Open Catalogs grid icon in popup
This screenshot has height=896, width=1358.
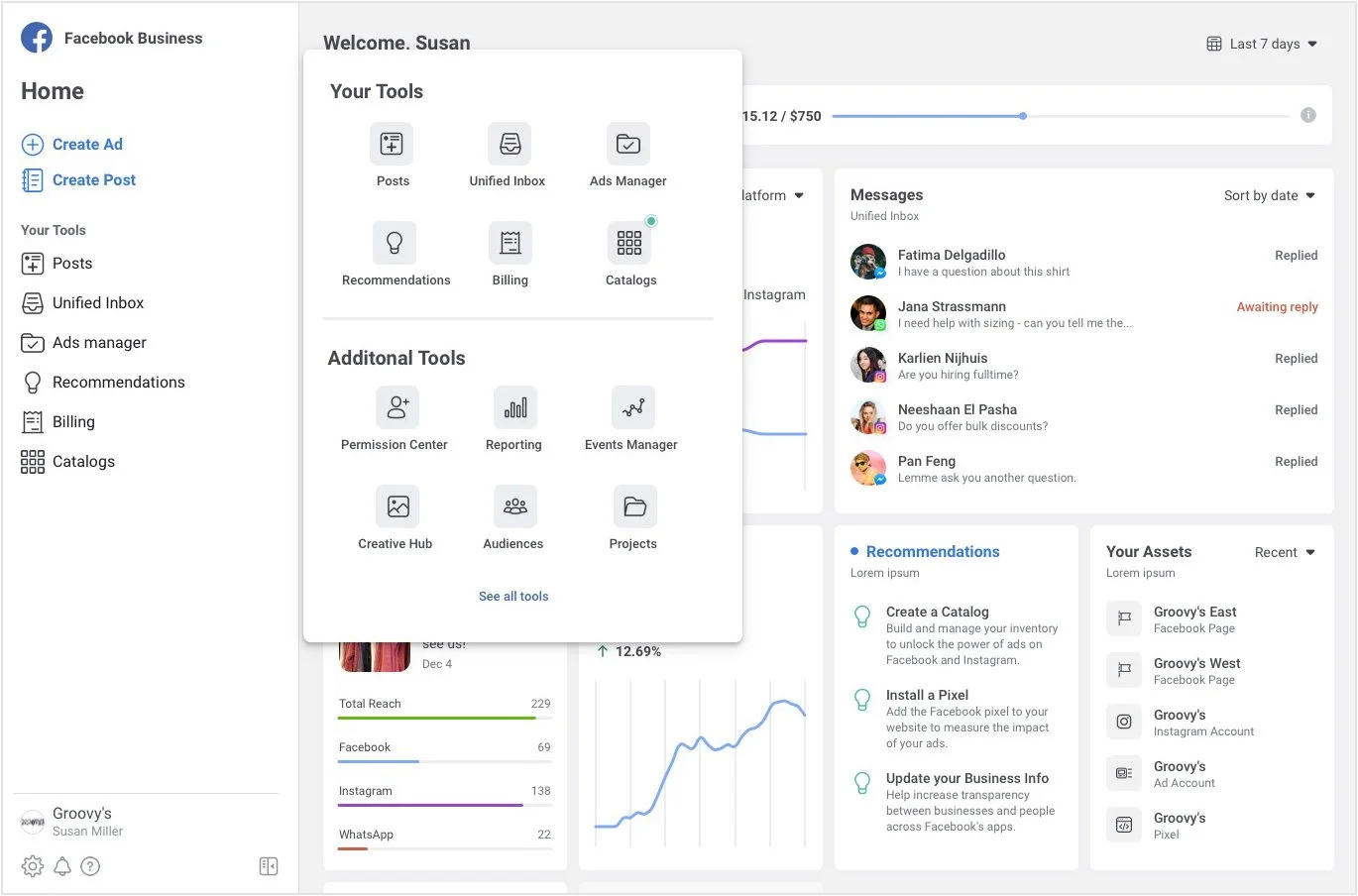(x=629, y=242)
